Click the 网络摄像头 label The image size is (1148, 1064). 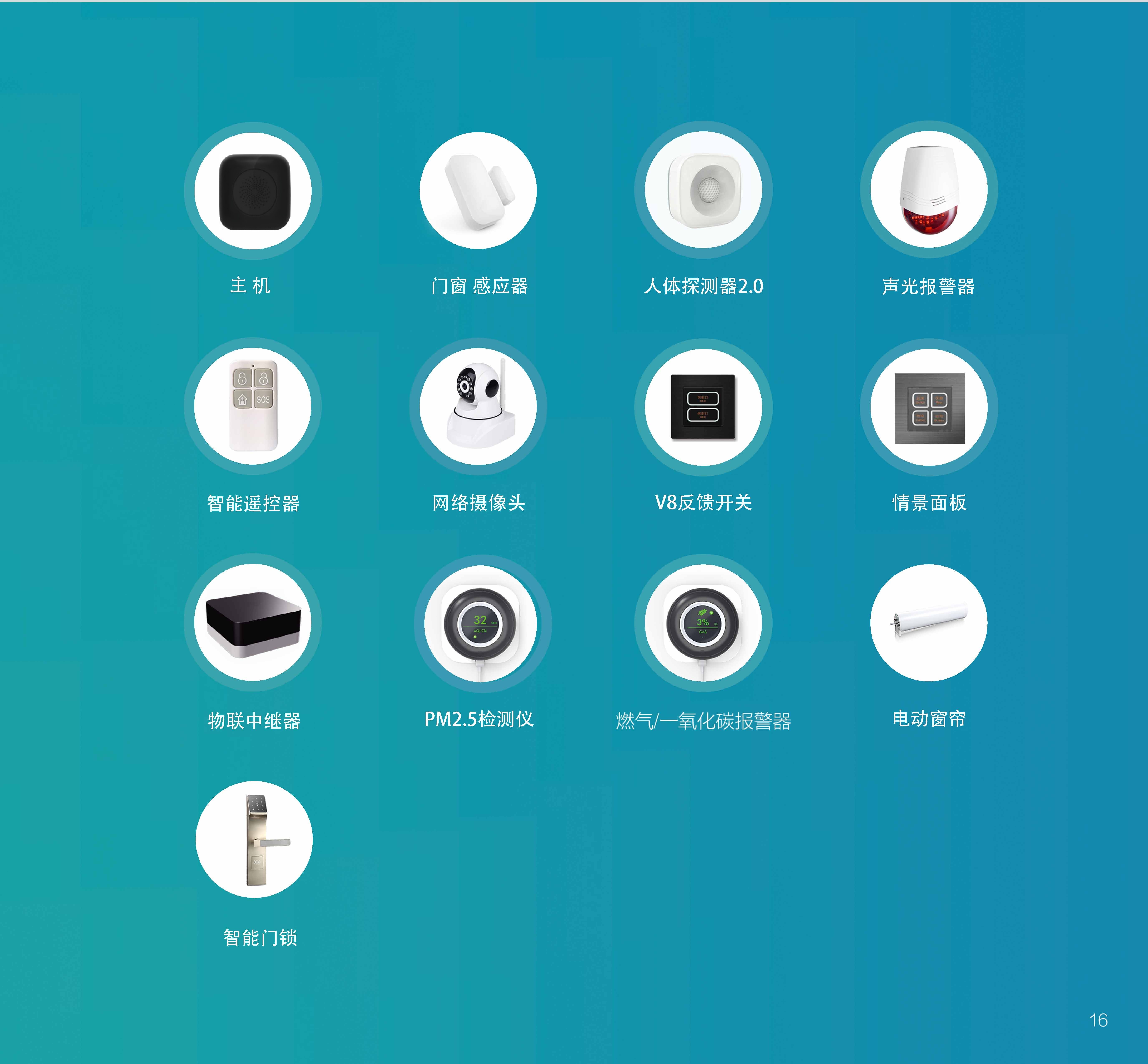point(479,503)
